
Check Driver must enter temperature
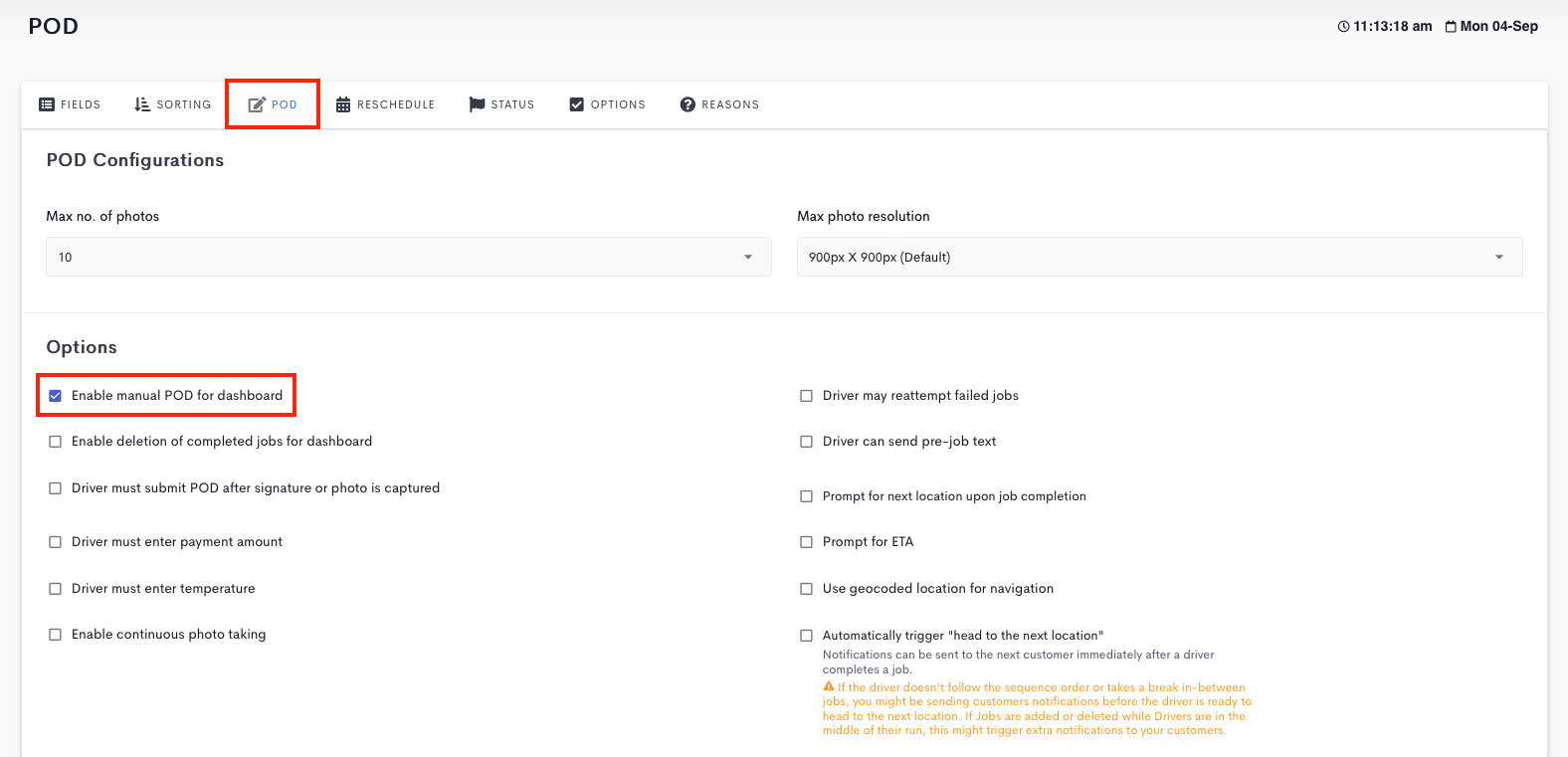tap(56, 589)
